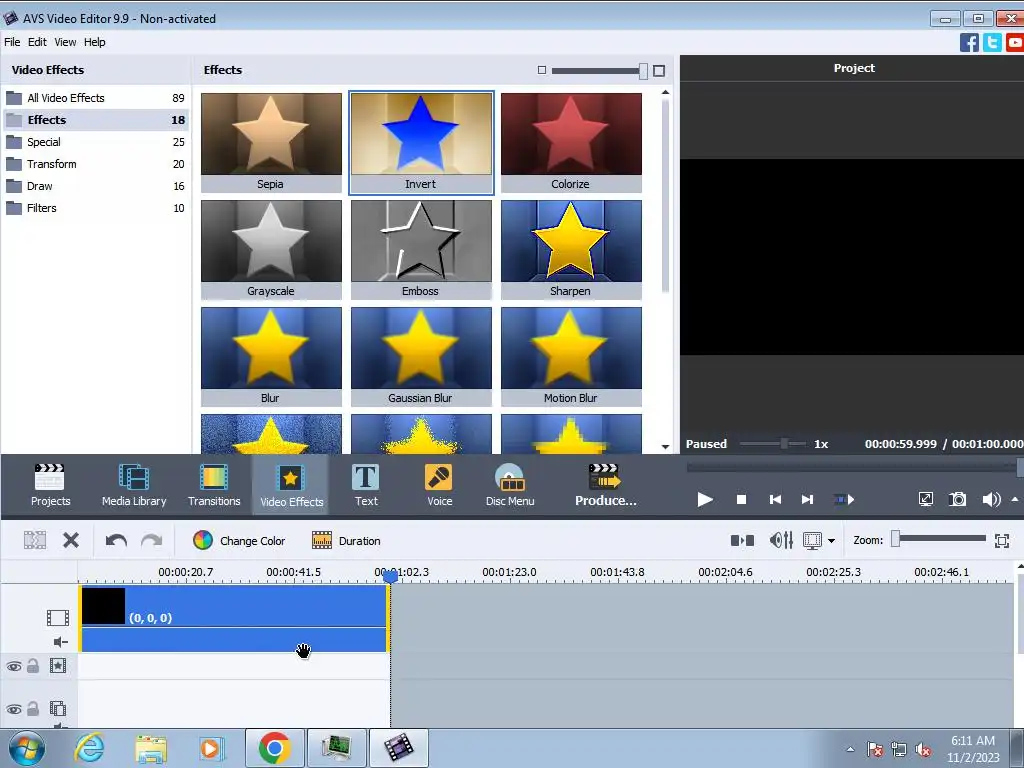Open the File menu
This screenshot has height=768, width=1024.
[12, 42]
